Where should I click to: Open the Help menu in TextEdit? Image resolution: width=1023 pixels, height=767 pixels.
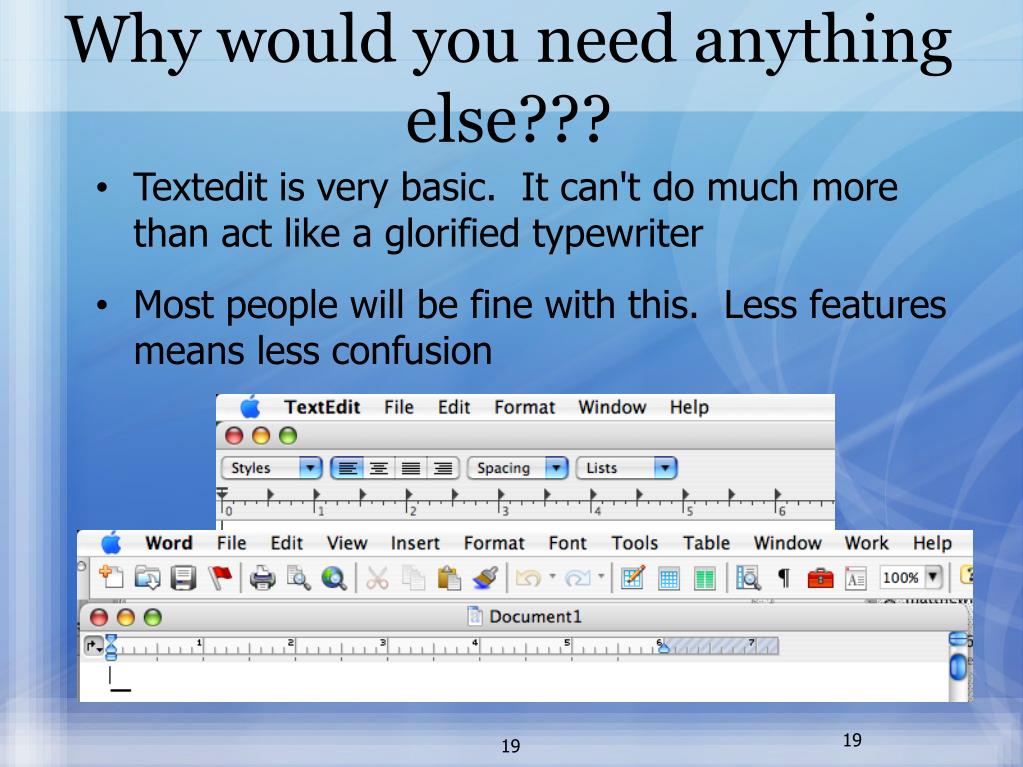click(689, 407)
